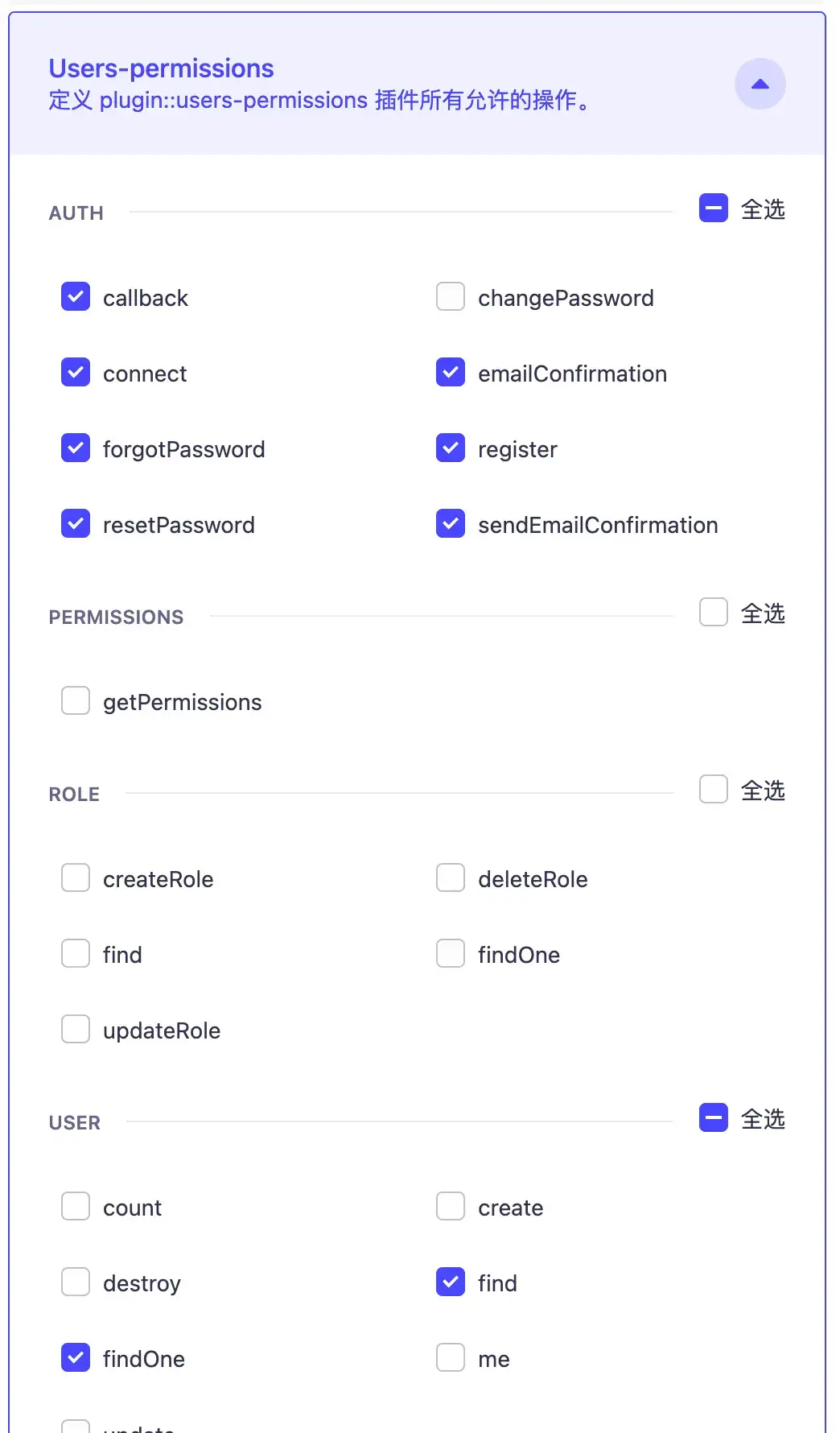Viewport: 840px width, 1433px height.
Task: Enable getPermissions checkbox
Action: pyautogui.click(x=76, y=700)
